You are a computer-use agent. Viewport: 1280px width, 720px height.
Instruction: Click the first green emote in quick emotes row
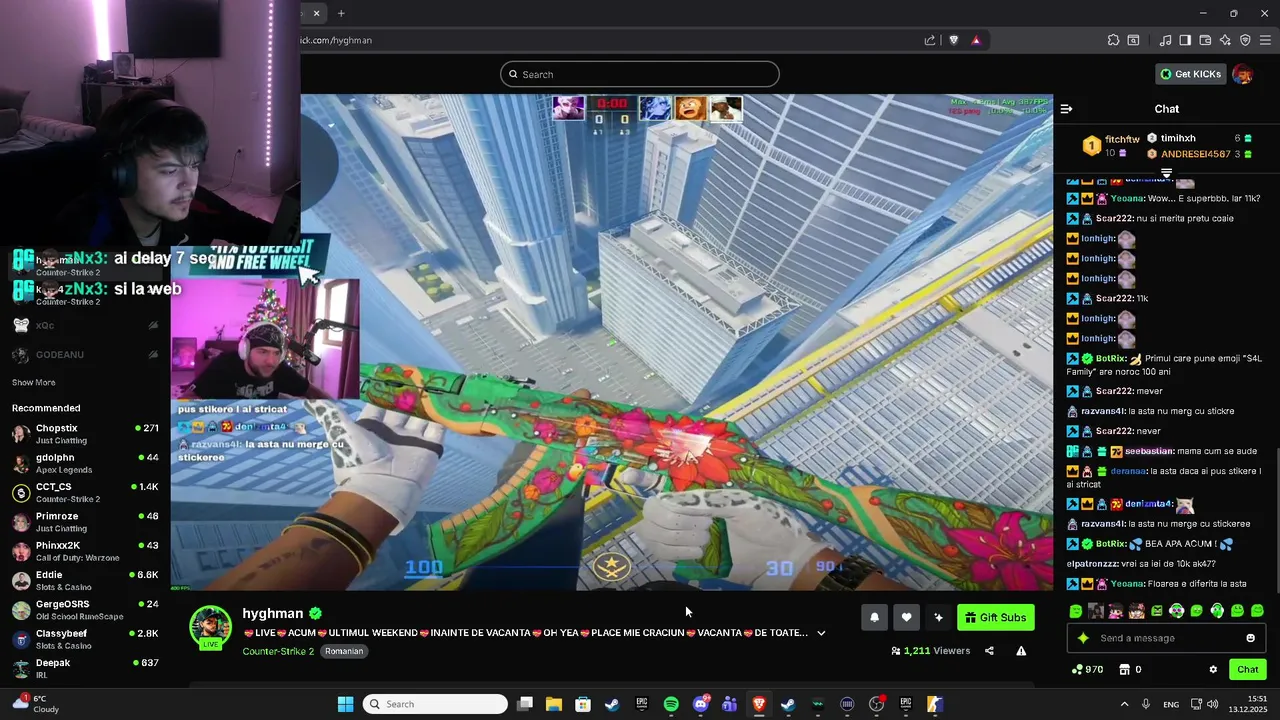point(1076,611)
